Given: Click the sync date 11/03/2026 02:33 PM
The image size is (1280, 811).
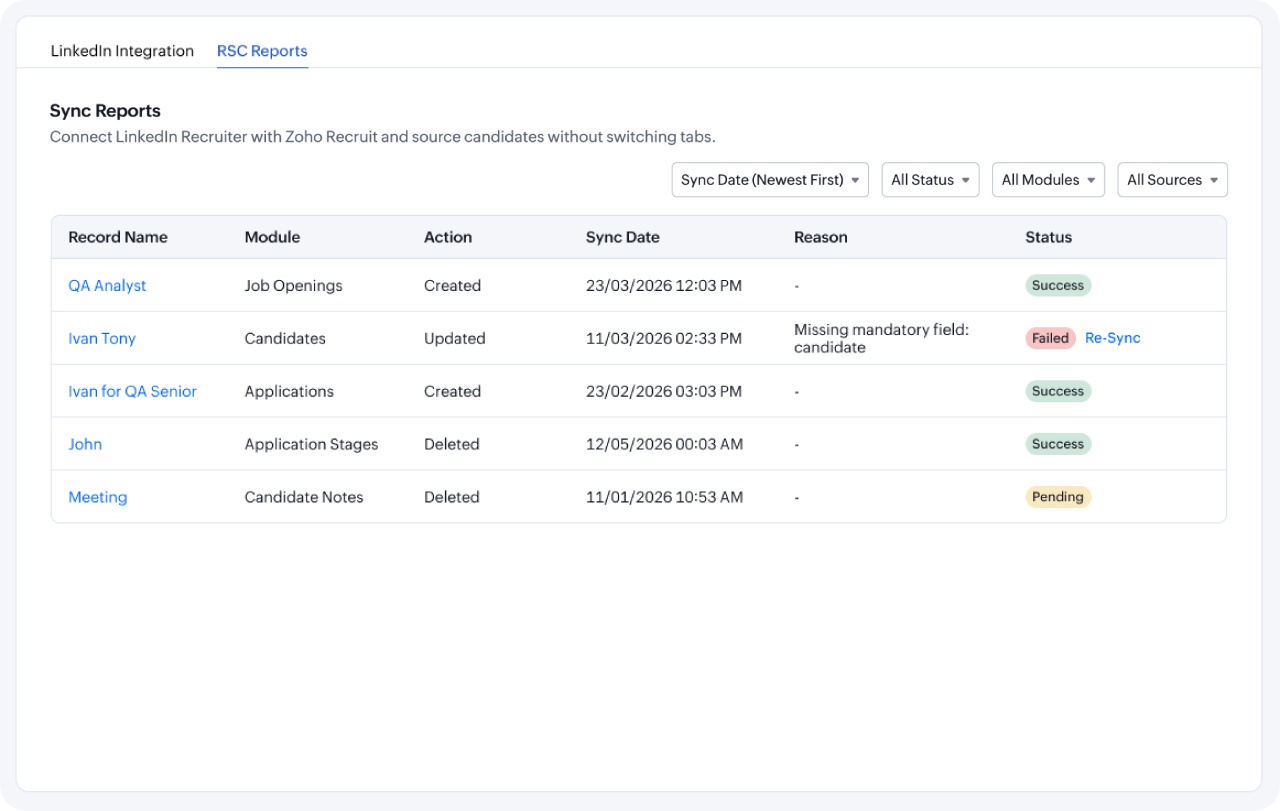Looking at the screenshot, I should tap(664, 339).
